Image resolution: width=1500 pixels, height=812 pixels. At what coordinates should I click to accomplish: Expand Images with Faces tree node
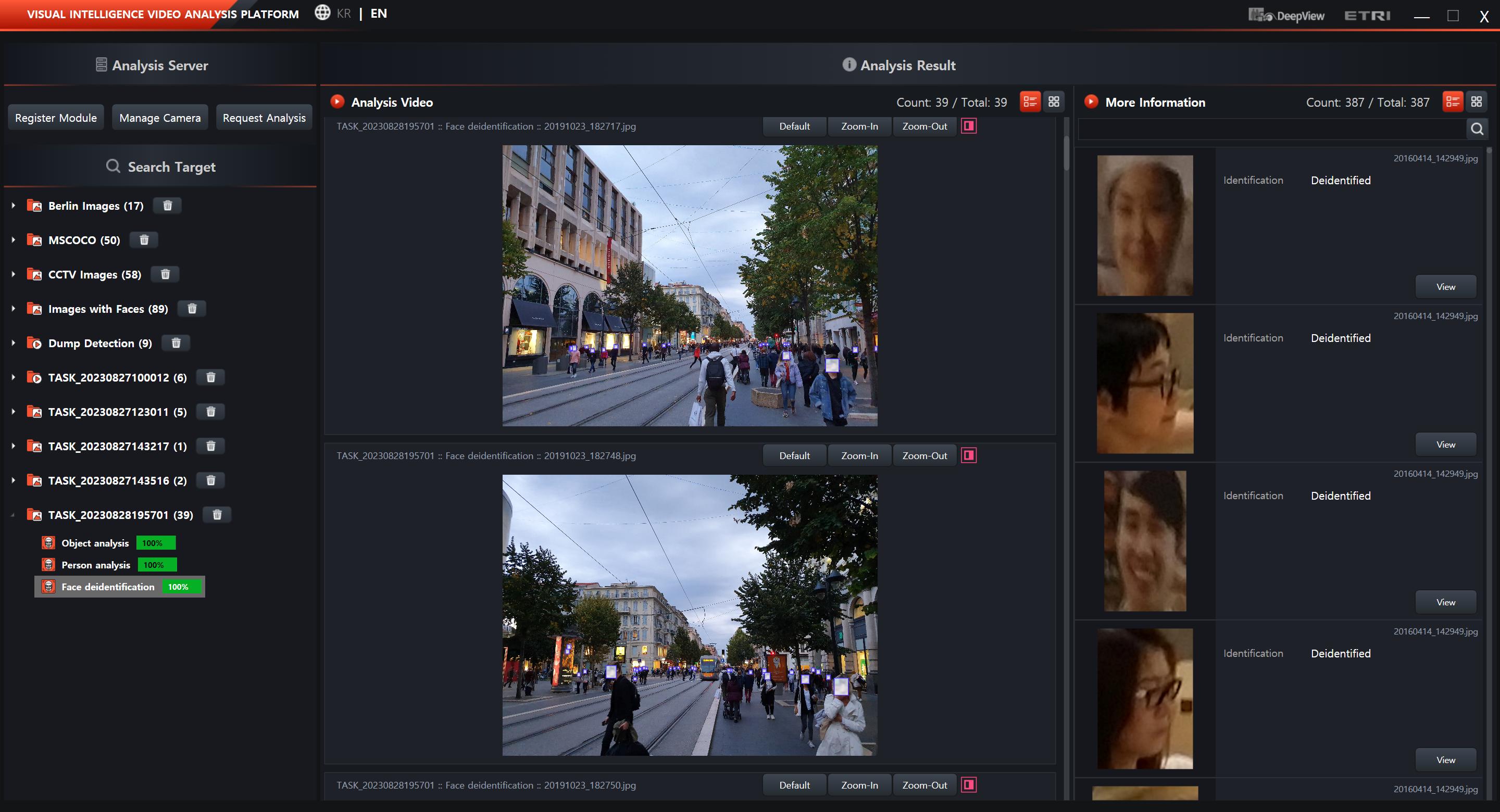13,309
